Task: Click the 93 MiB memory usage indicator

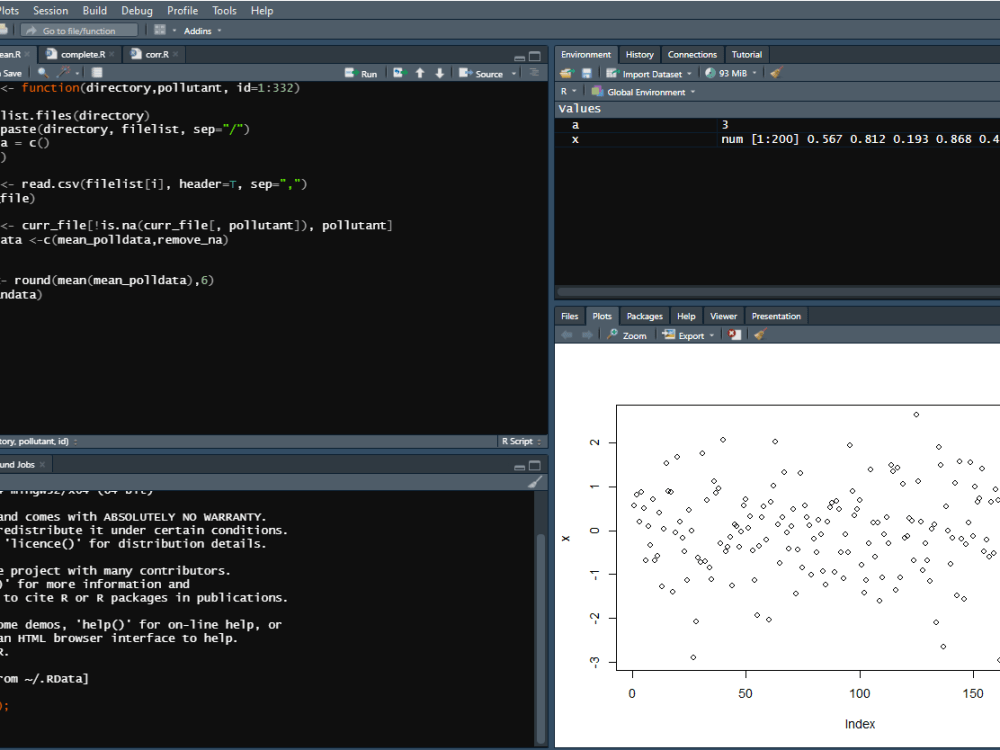Action: [731, 73]
